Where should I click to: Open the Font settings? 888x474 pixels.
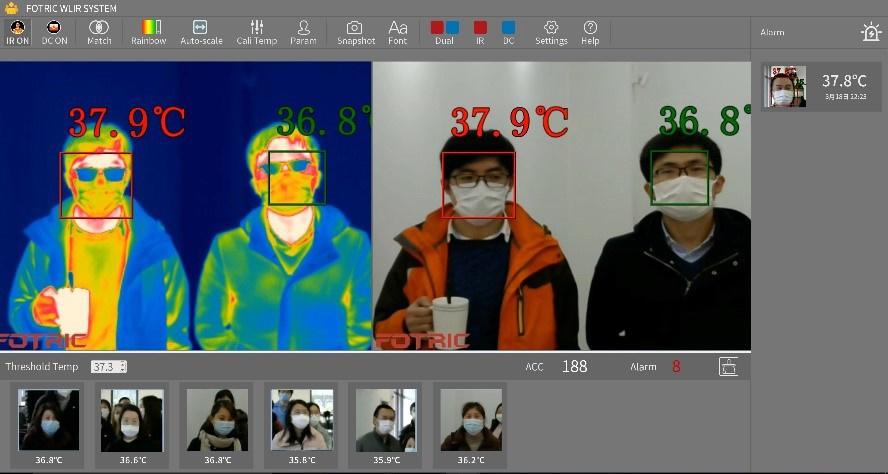click(x=398, y=32)
